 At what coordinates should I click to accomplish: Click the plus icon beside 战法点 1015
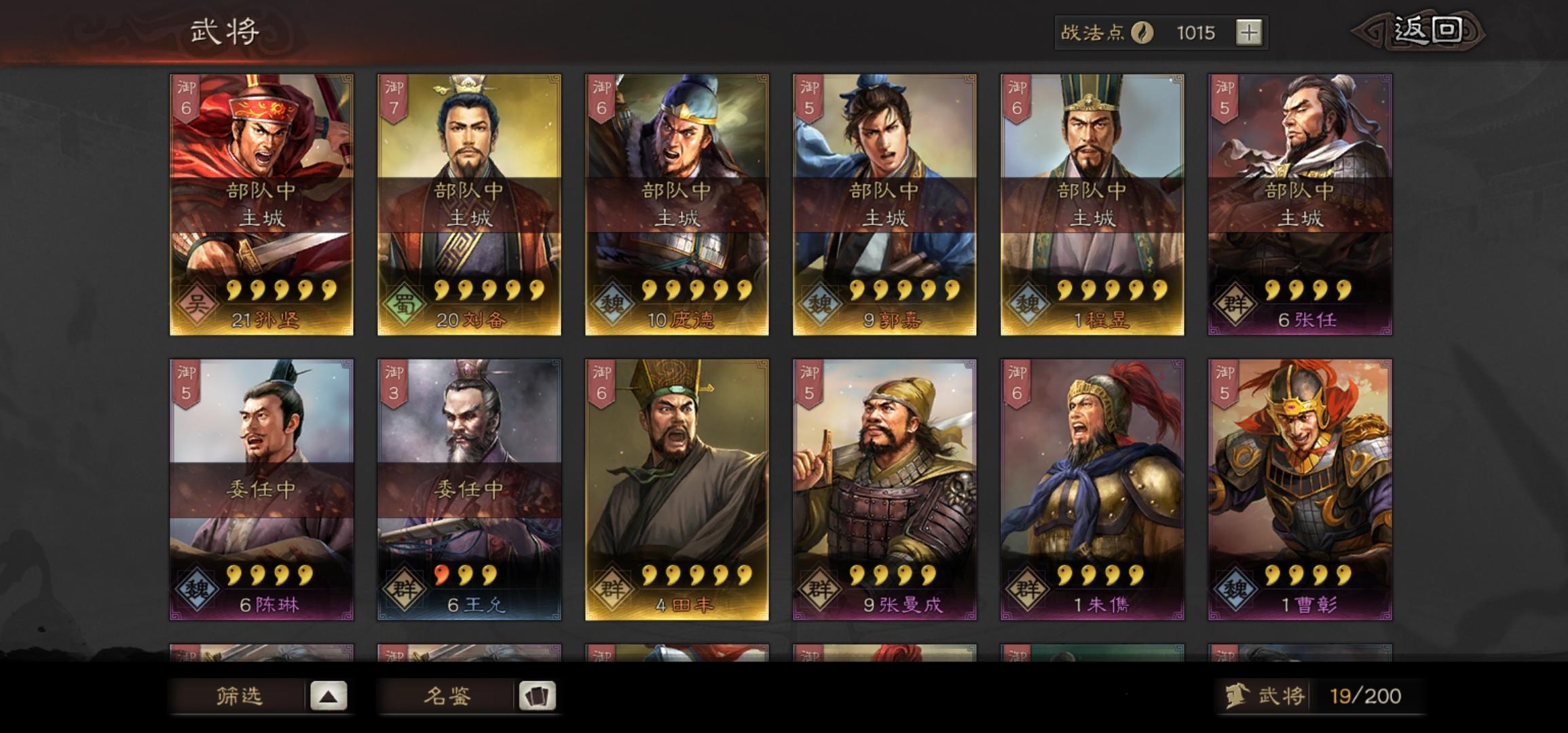point(1248,33)
